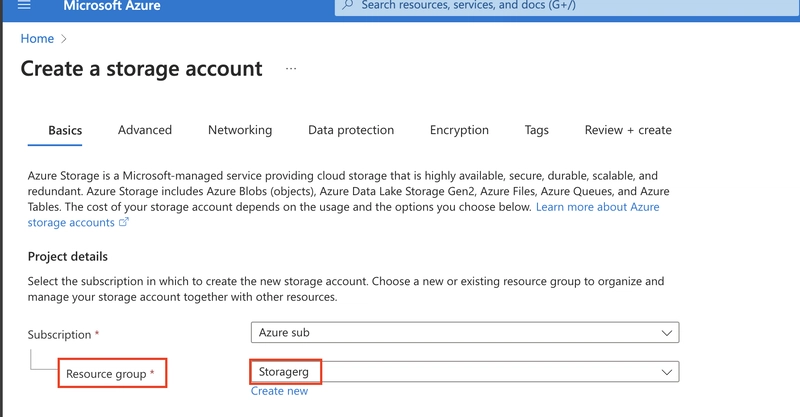Click the breadcrumb chevron after Home
The image size is (800, 417).
(64, 39)
